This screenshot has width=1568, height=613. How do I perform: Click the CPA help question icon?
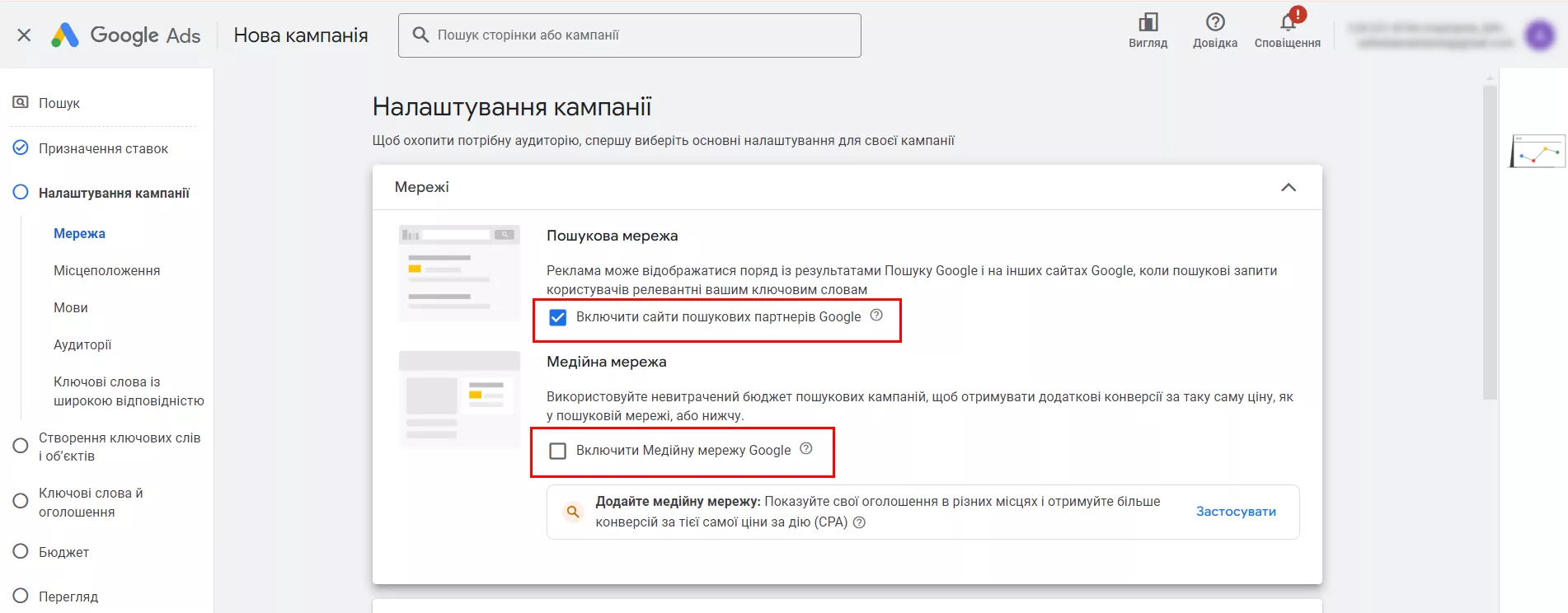(859, 522)
